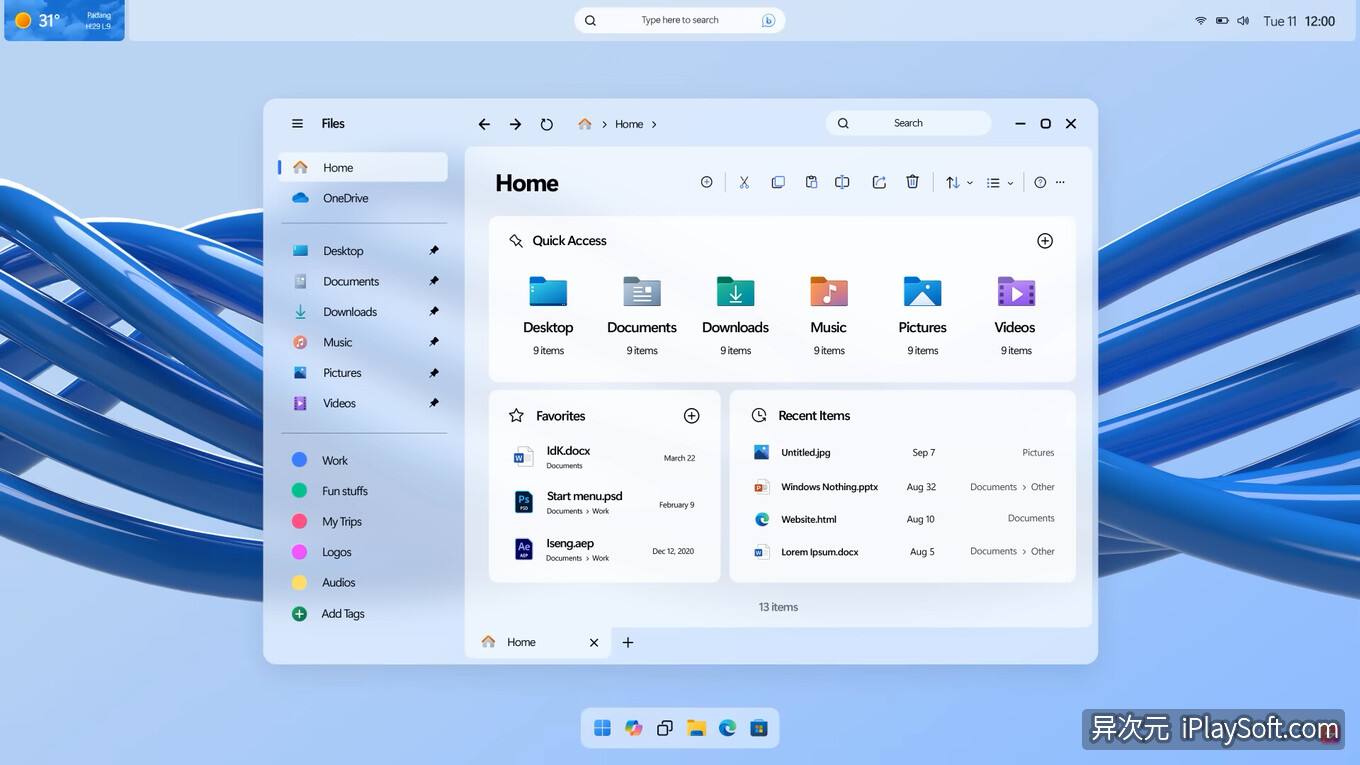Add a favorite using the plus button

point(691,415)
